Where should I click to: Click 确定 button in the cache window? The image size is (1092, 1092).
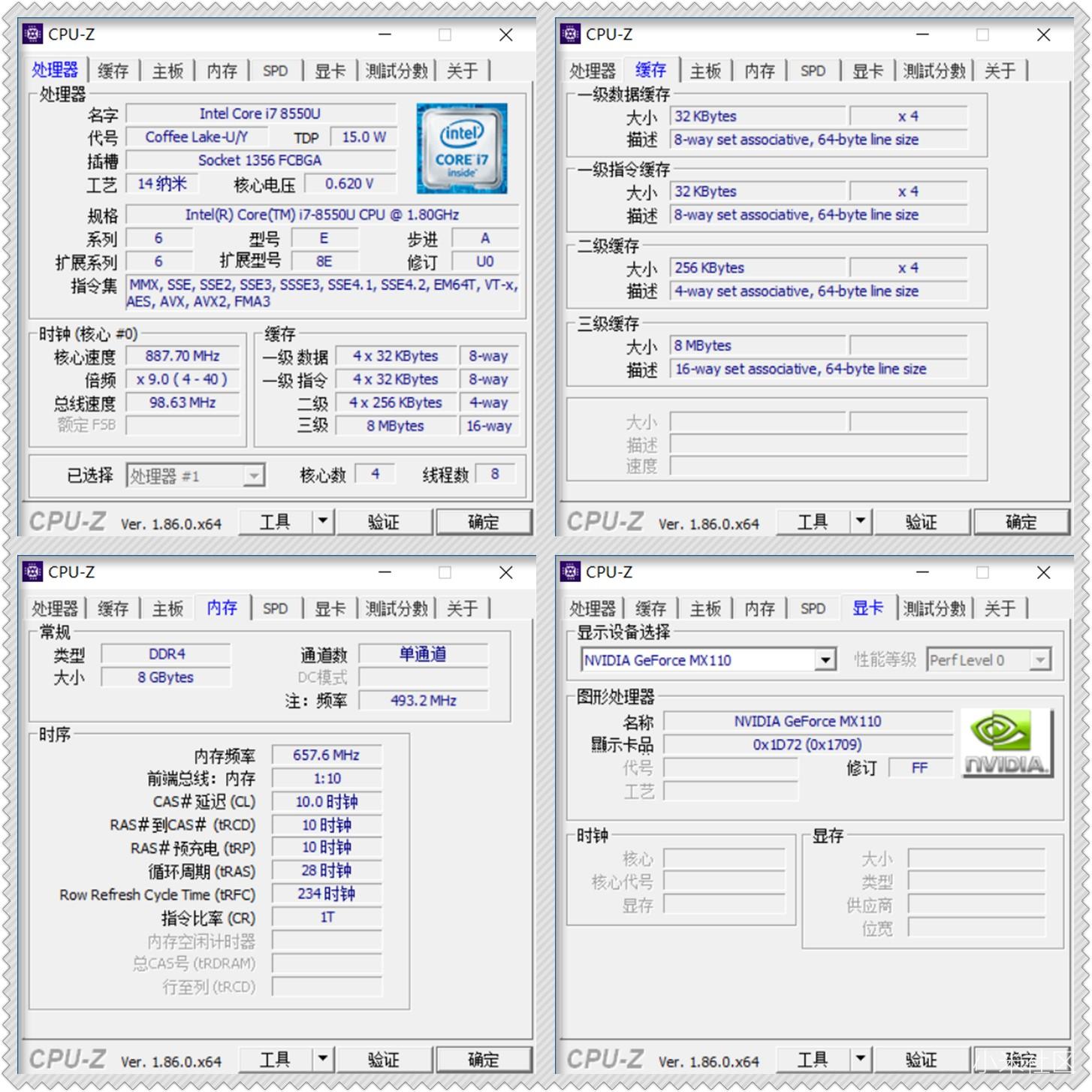(x=1021, y=521)
